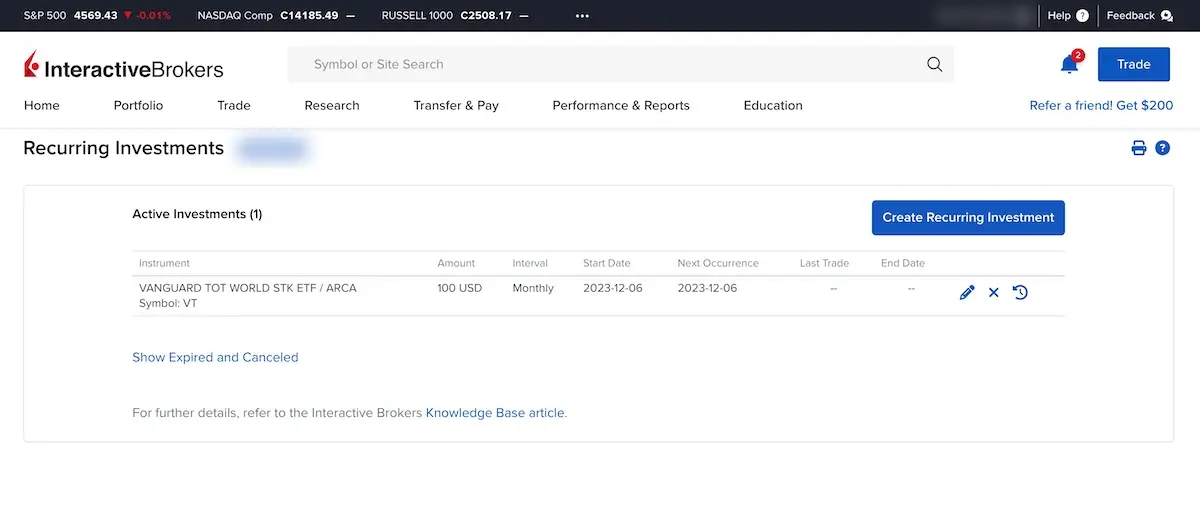Screen dimensions: 1200x518
Task: Click Create Recurring Investment
Action: coord(968,217)
